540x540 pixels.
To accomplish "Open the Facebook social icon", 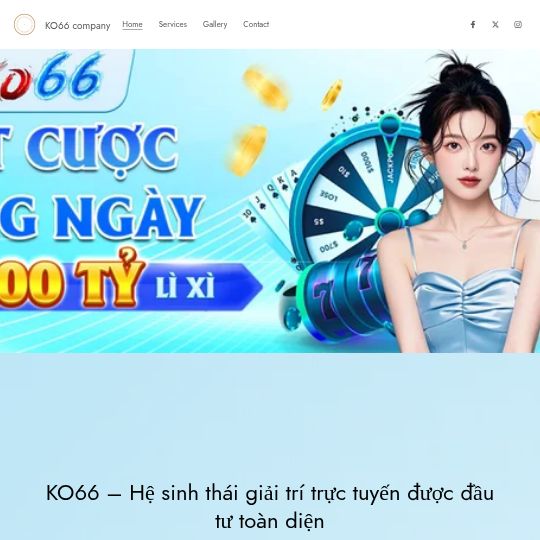I will (473, 24).
